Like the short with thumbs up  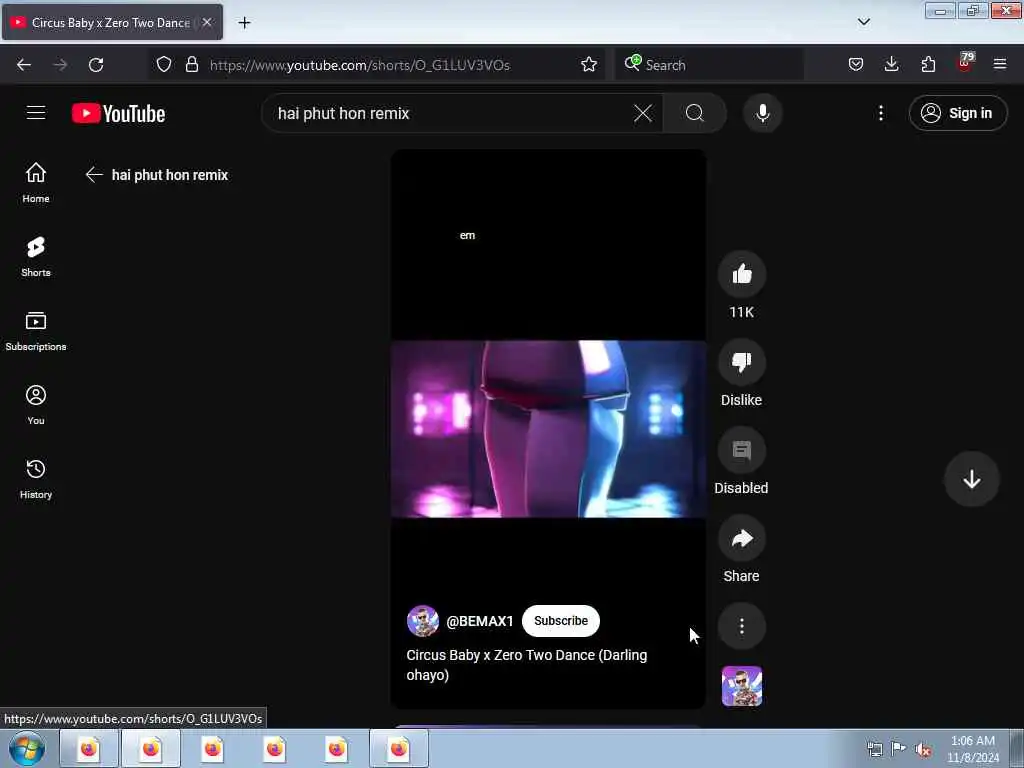click(x=741, y=274)
